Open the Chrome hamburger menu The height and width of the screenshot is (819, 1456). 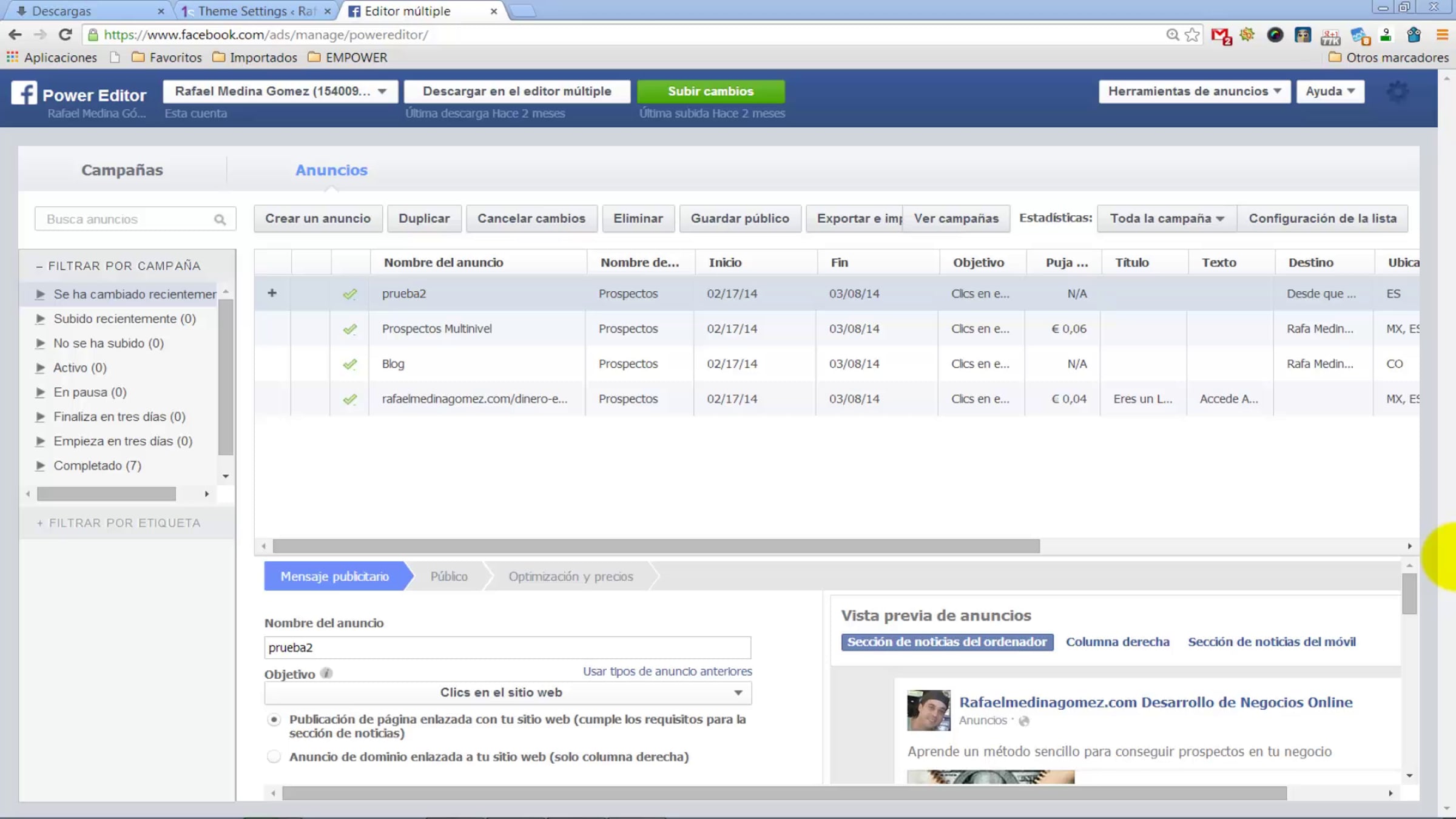coord(1443,35)
